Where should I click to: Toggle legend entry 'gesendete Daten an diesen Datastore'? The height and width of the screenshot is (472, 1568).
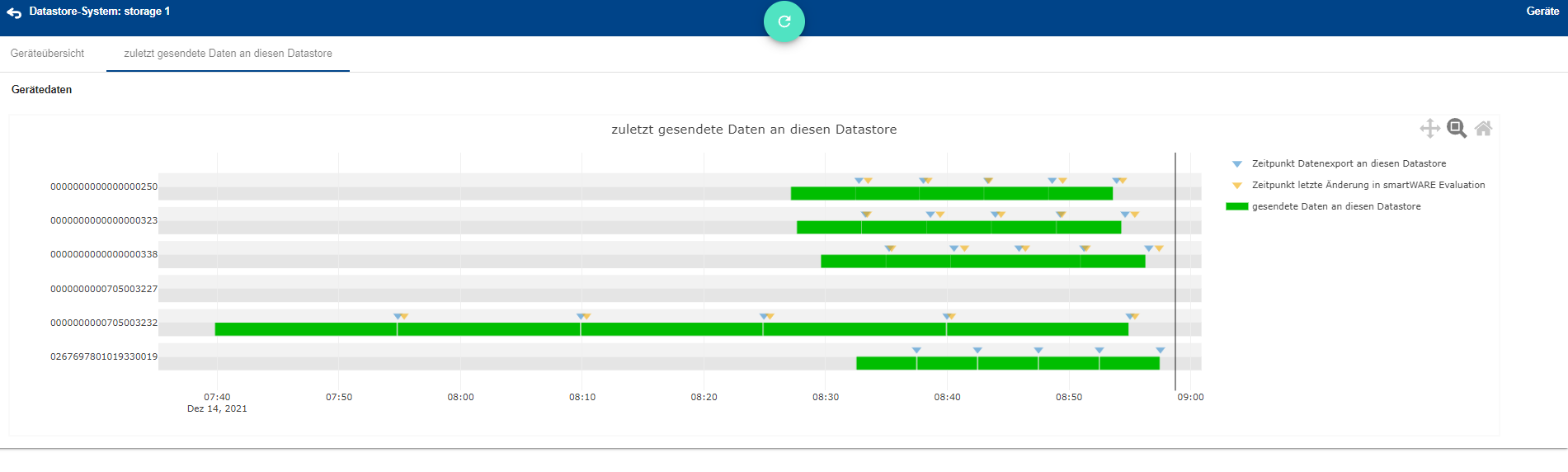1335,206
